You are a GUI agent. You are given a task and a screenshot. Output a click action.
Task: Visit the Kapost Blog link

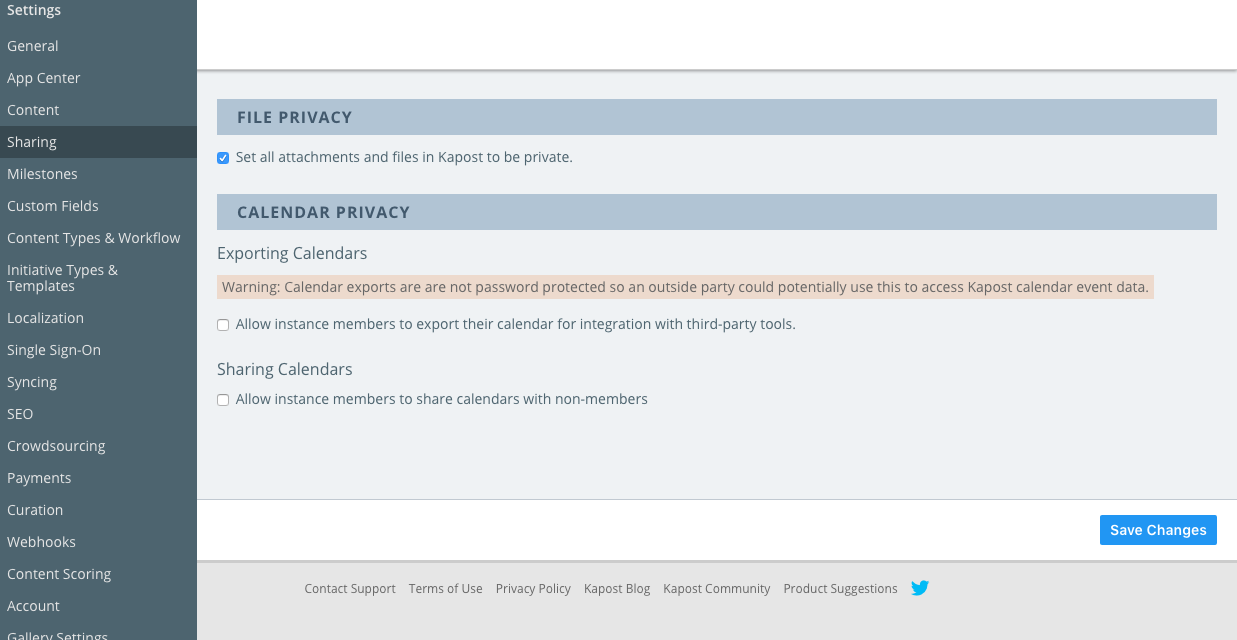[617, 589]
